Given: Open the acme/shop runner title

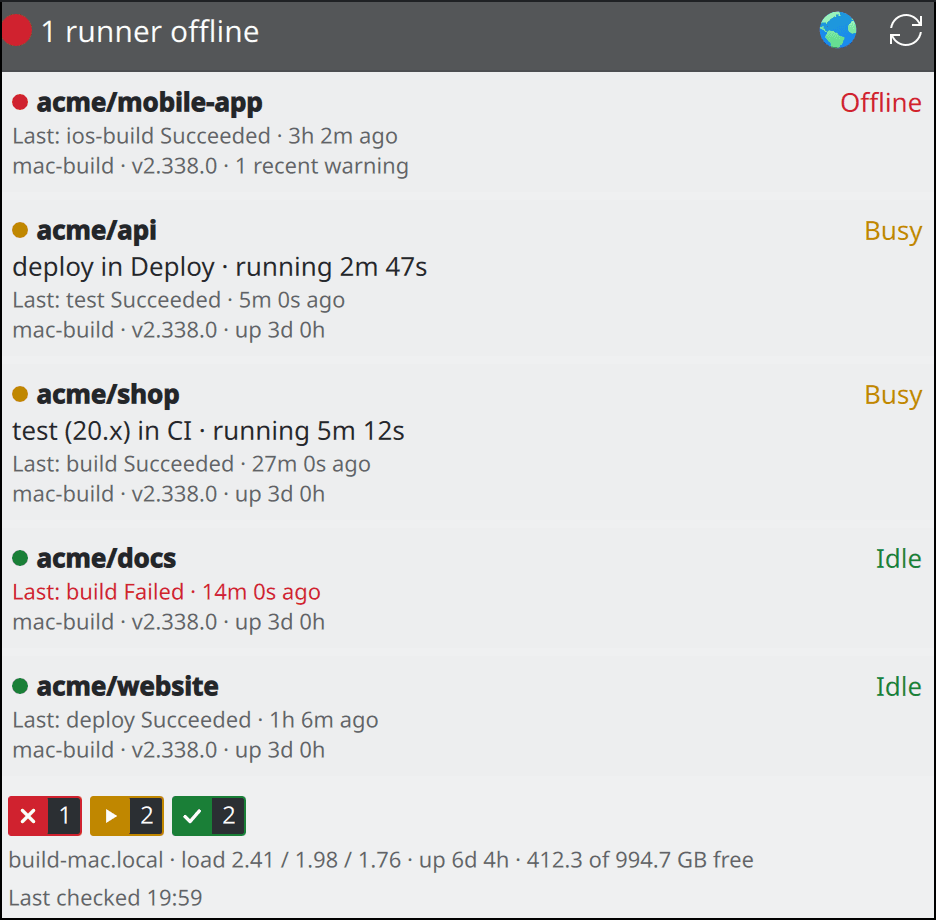Looking at the screenshot, I should pos(107,395).
